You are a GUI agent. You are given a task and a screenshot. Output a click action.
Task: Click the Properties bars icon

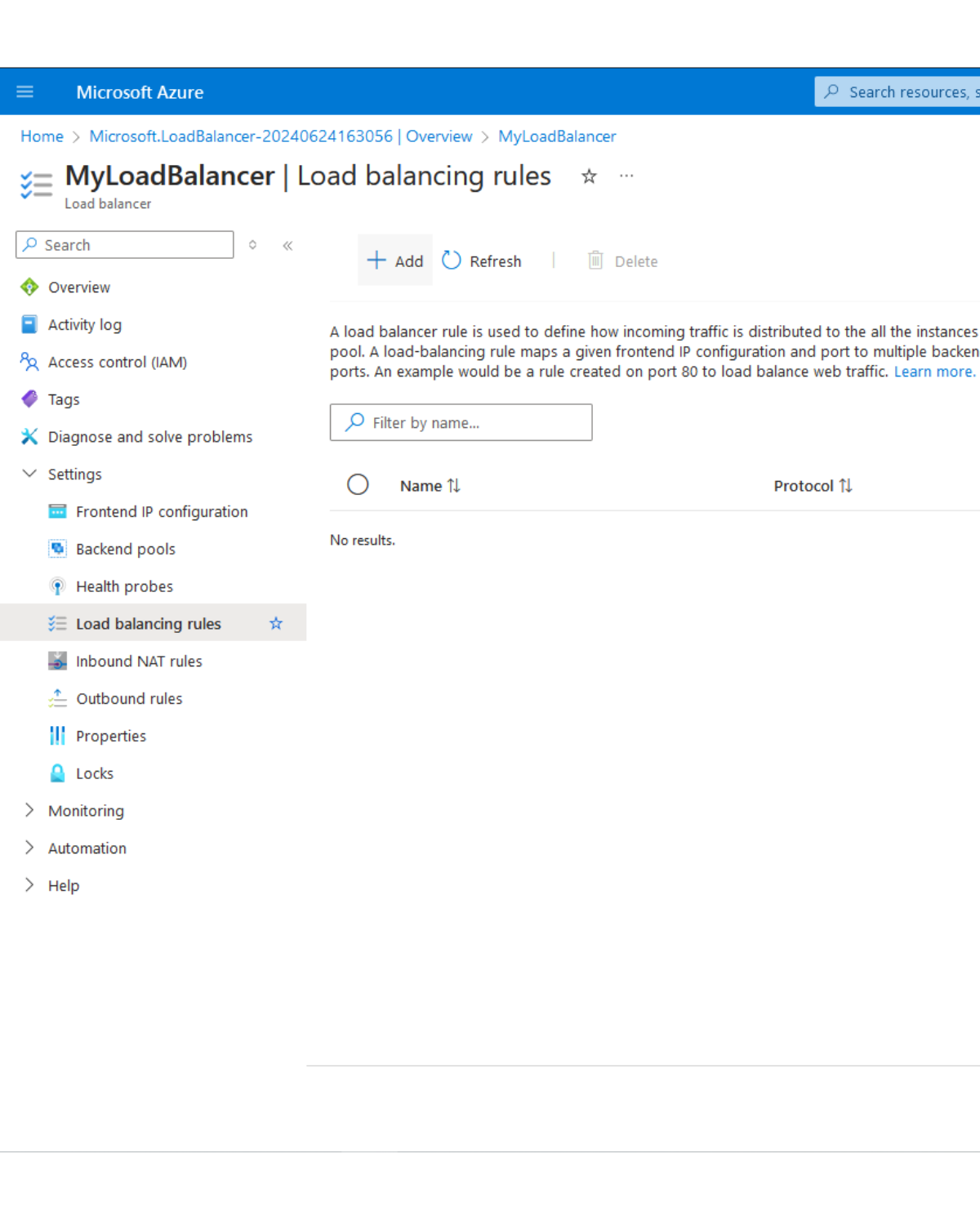click(57, 736)
